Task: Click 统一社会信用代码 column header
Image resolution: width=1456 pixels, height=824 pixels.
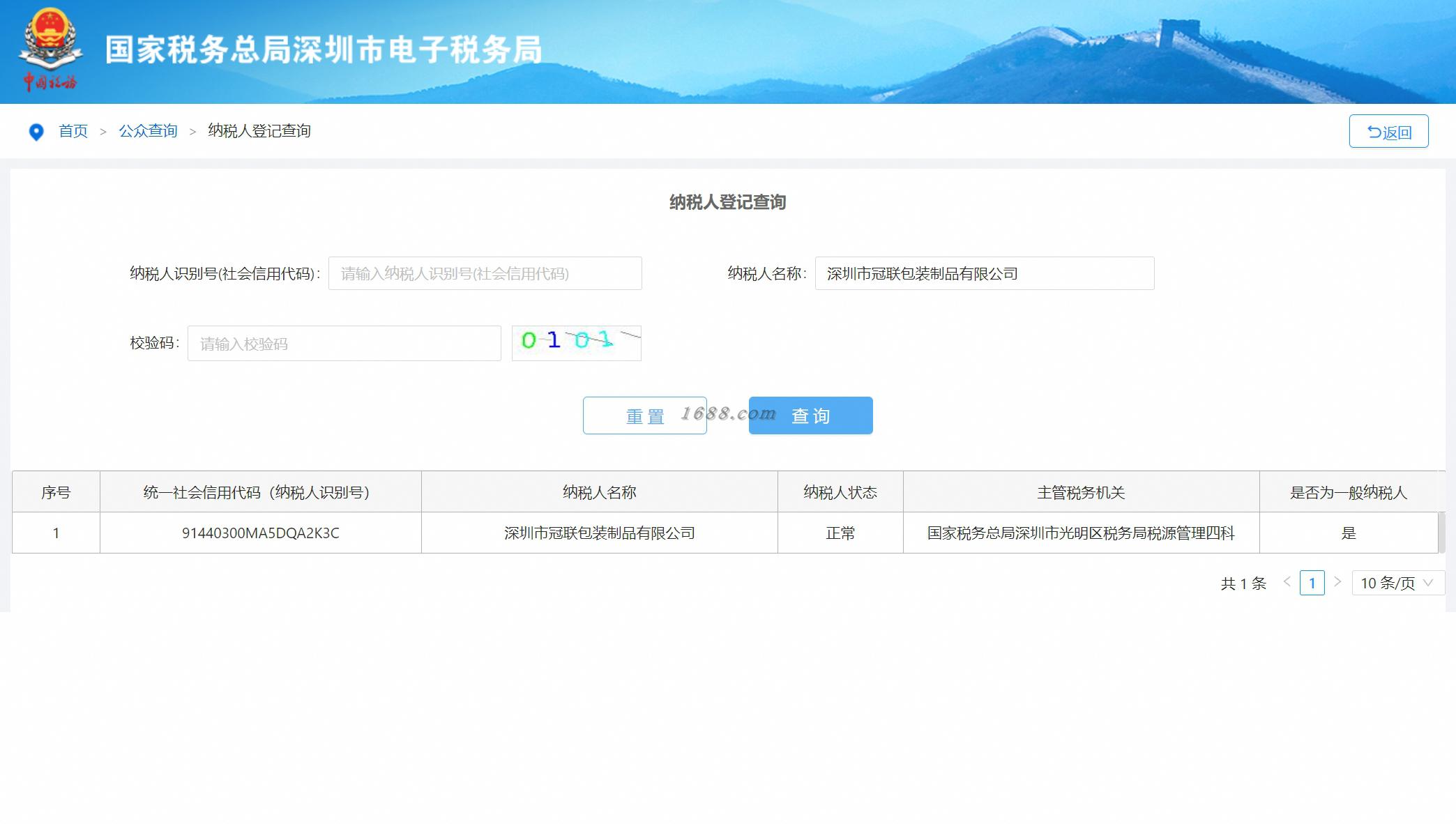Action: 260,492
